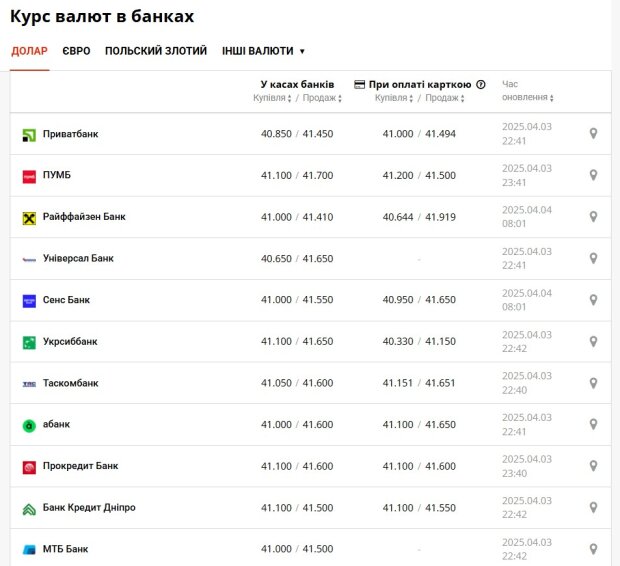Click the red ПУМБ logo
The height and width of the screenshot is (566, 620).
29,176
